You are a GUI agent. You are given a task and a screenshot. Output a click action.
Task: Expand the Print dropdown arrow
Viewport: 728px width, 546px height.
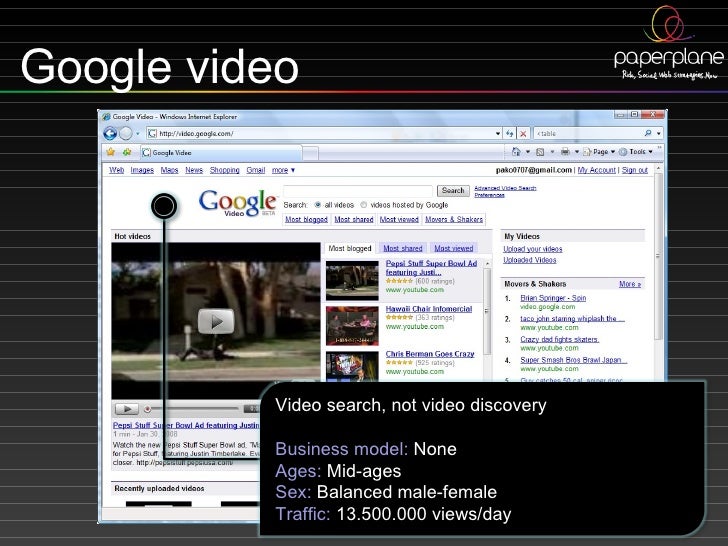point(577,152)
